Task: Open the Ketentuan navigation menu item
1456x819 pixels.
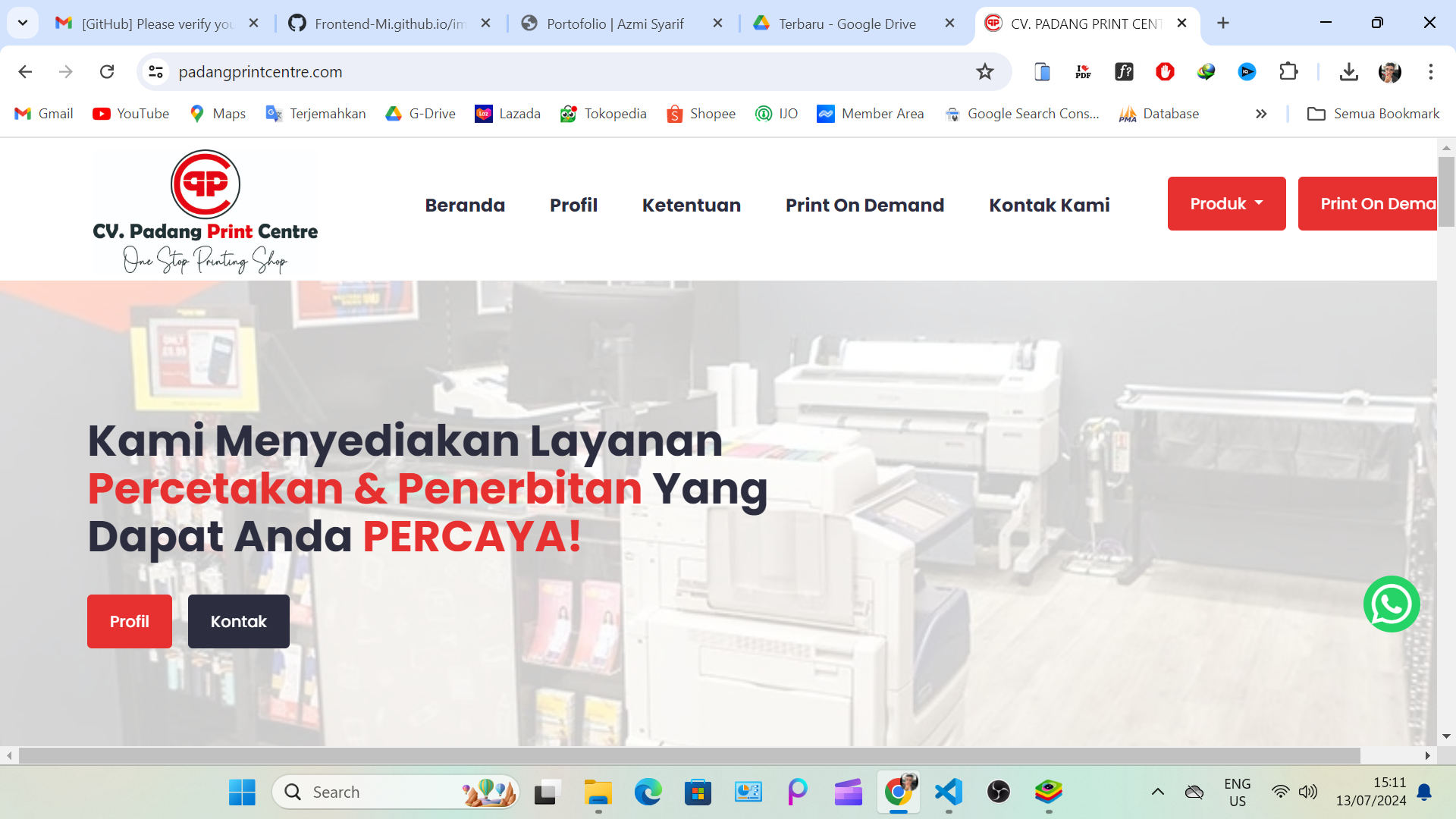Action: point(691,205)
